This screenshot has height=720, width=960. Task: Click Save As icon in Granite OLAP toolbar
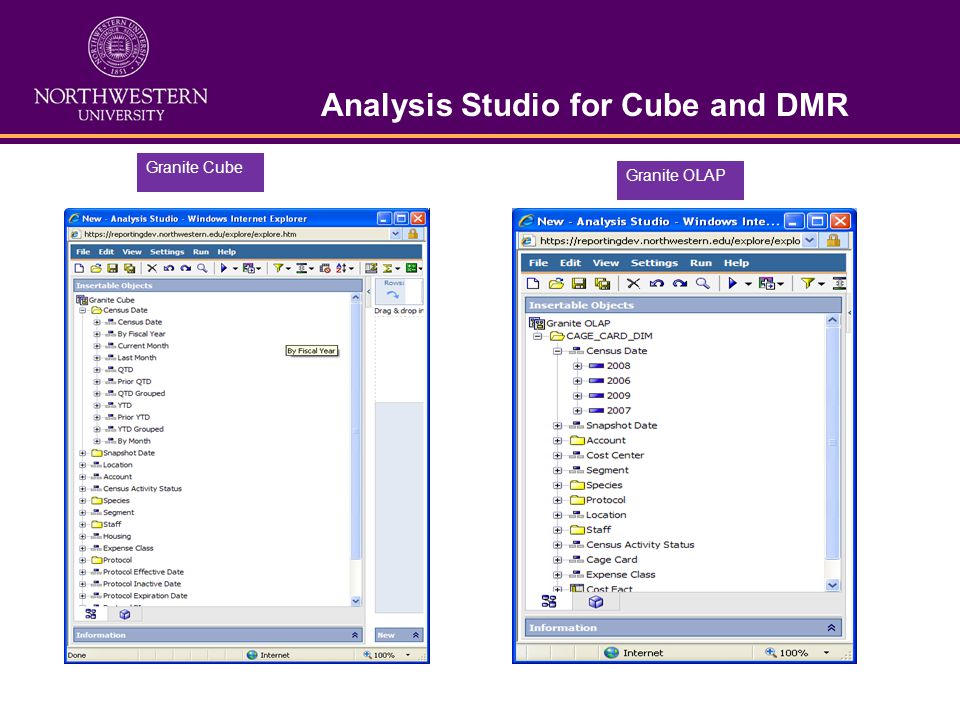coord(602,283)
